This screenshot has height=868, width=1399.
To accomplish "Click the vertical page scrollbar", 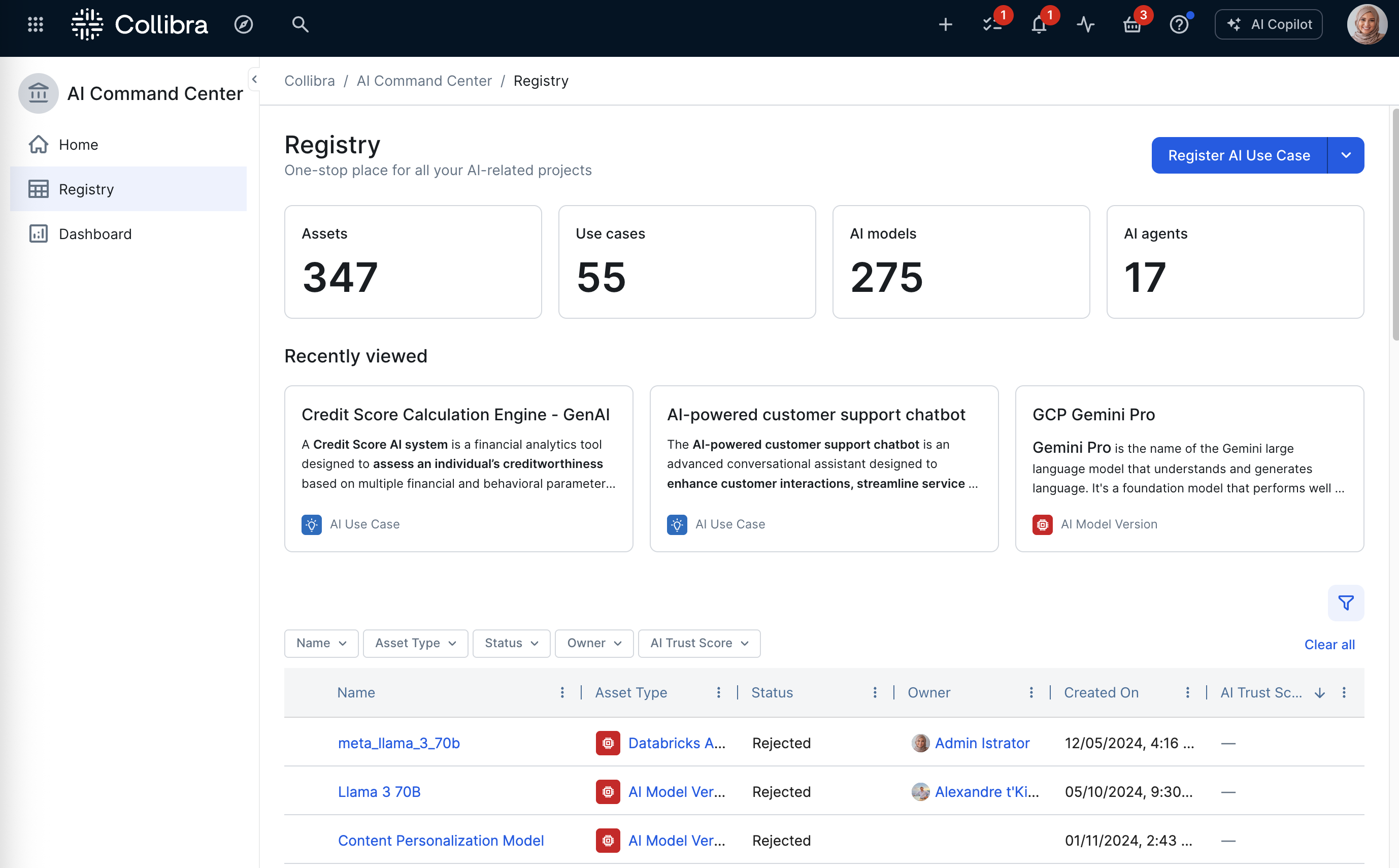I will (1395, 224).
